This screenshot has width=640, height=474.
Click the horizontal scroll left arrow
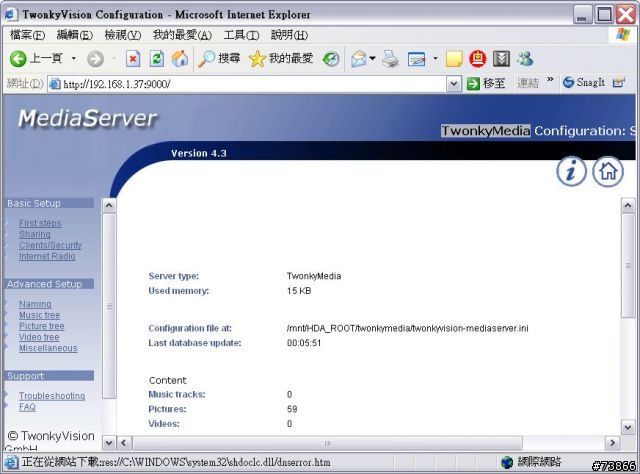coord(124,443)
